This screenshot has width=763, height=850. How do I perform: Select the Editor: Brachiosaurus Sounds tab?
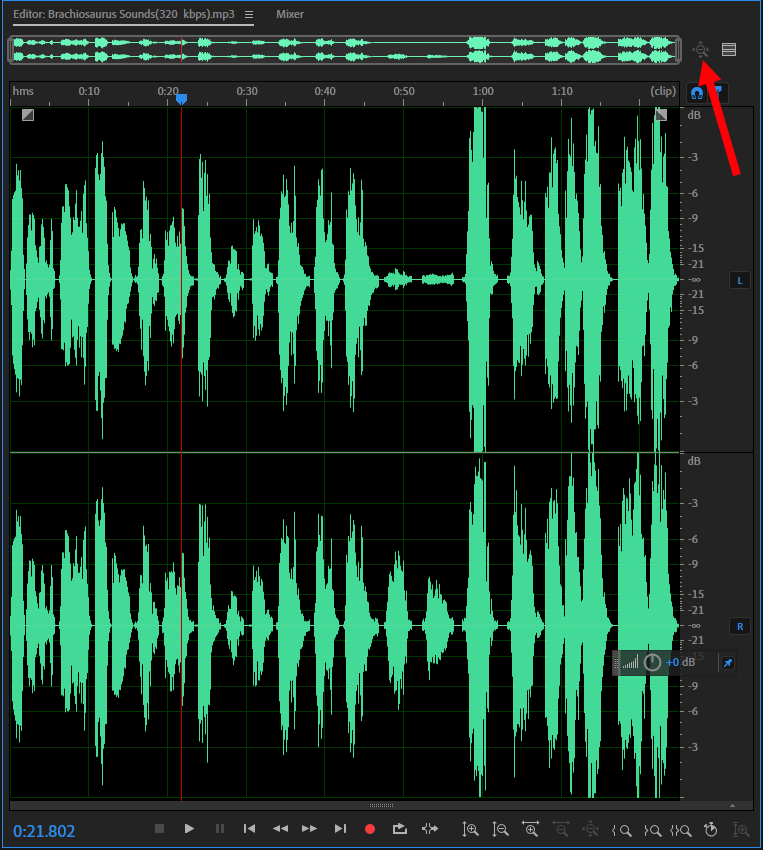pos(124,14)
